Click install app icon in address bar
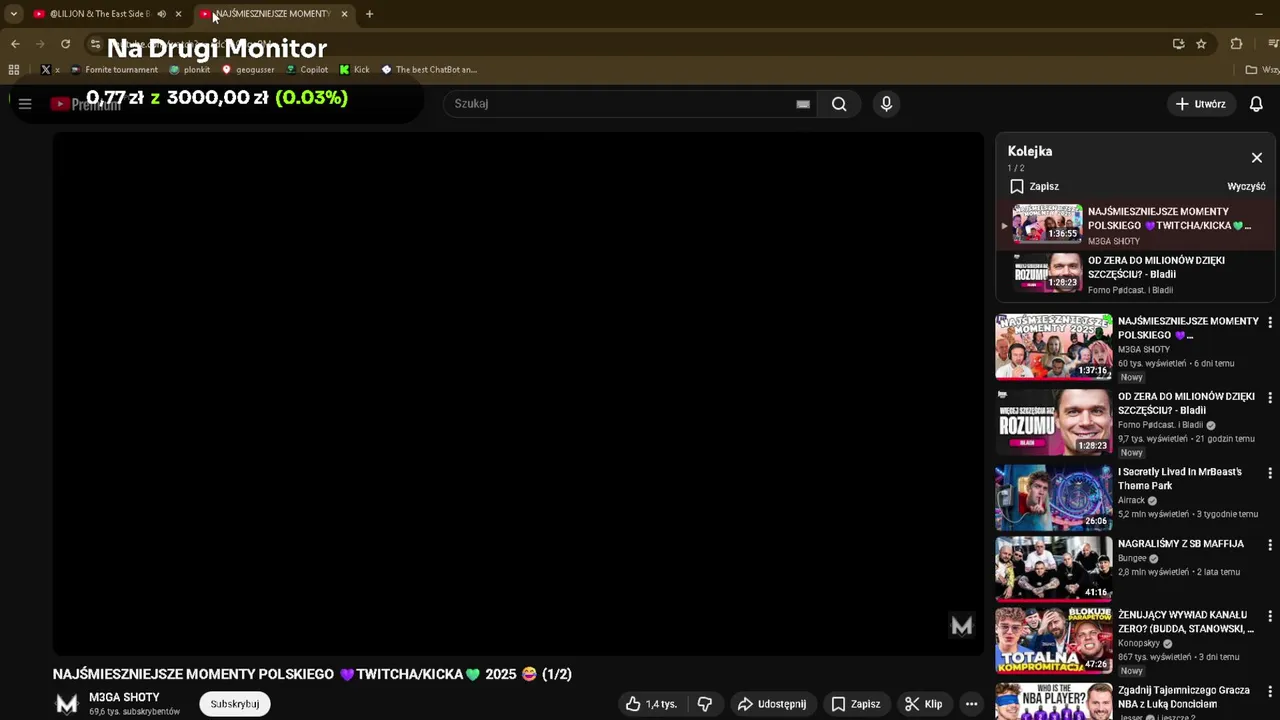The width and height of the screenshot is (1280, 720). tap(1178, 44)
